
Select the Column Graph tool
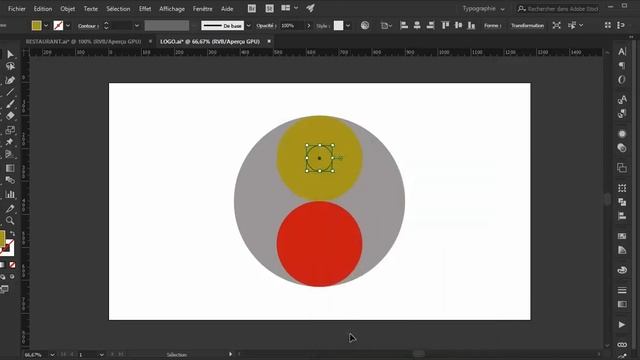[10, 194]
